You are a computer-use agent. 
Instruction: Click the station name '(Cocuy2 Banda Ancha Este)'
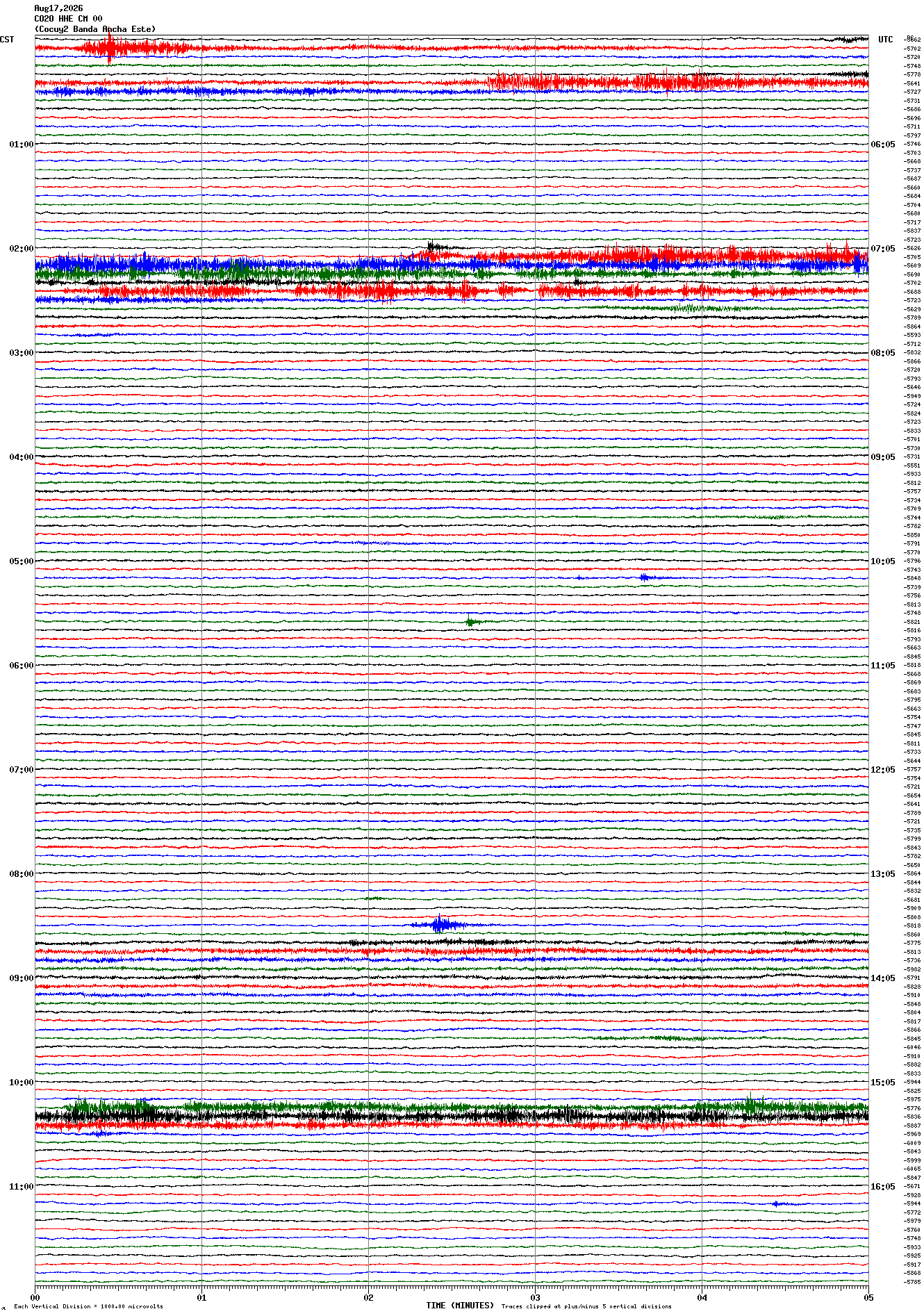pos(95,29)
